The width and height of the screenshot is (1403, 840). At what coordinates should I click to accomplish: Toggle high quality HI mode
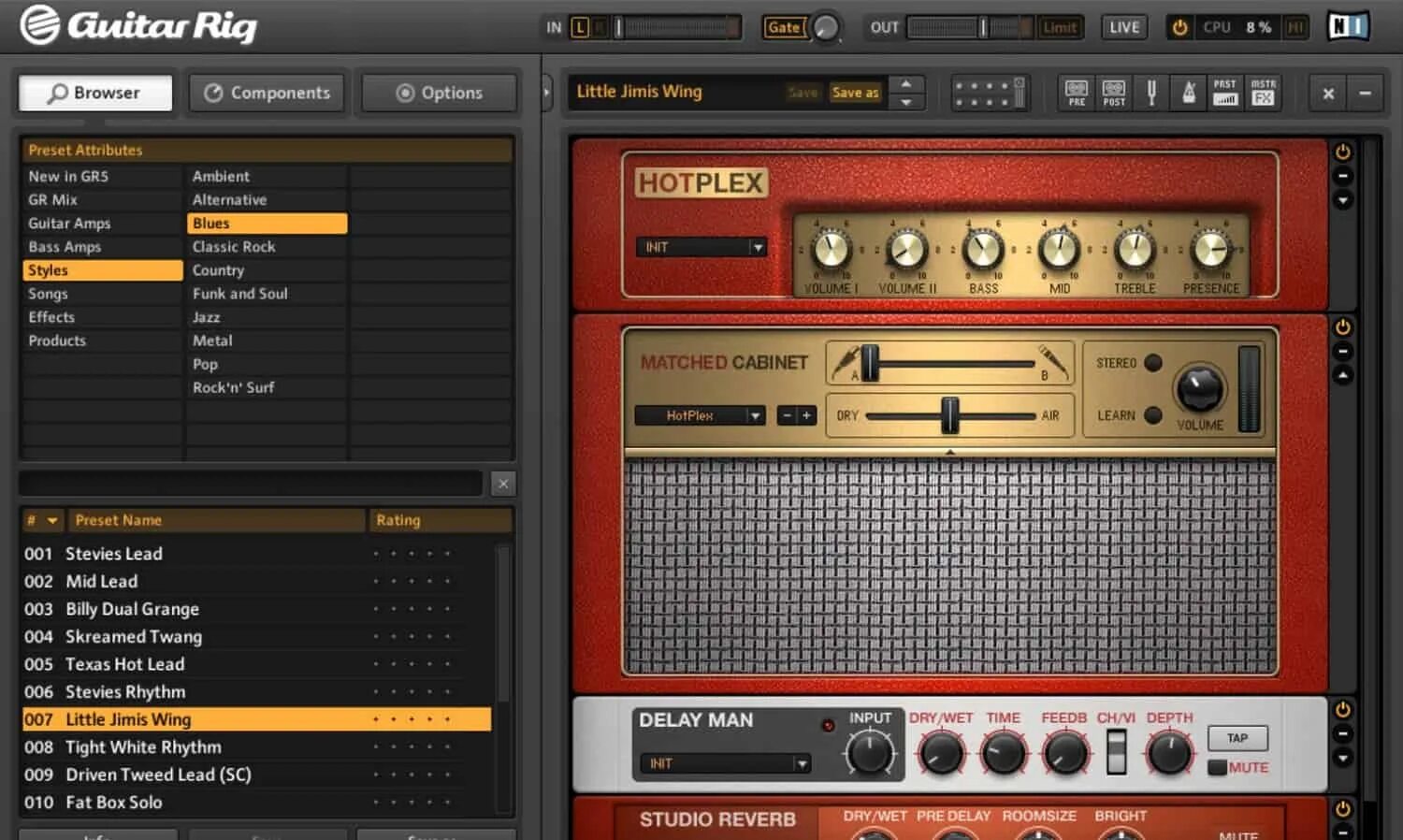(1295, 27)
